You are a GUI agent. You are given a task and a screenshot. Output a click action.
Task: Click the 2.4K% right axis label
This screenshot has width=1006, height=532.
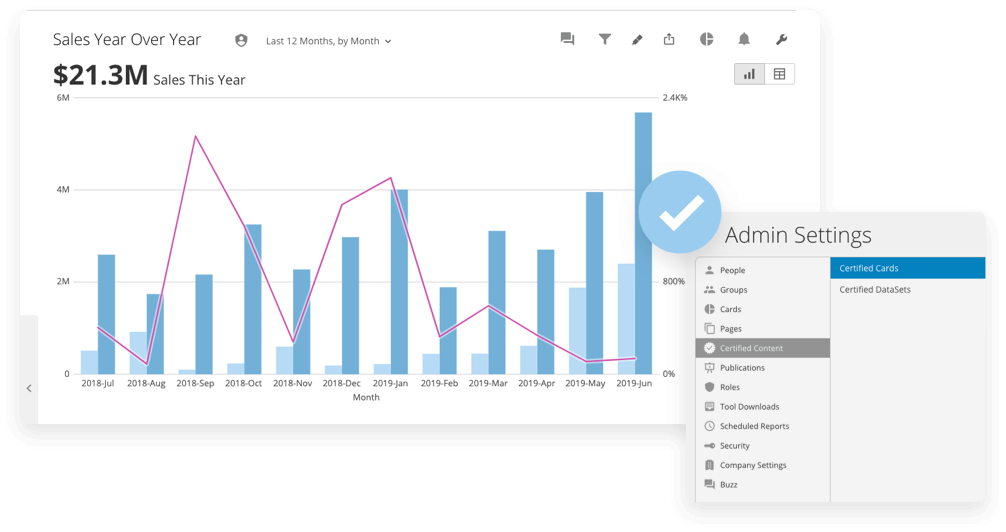pyautogui.click(x=675, y=98)
